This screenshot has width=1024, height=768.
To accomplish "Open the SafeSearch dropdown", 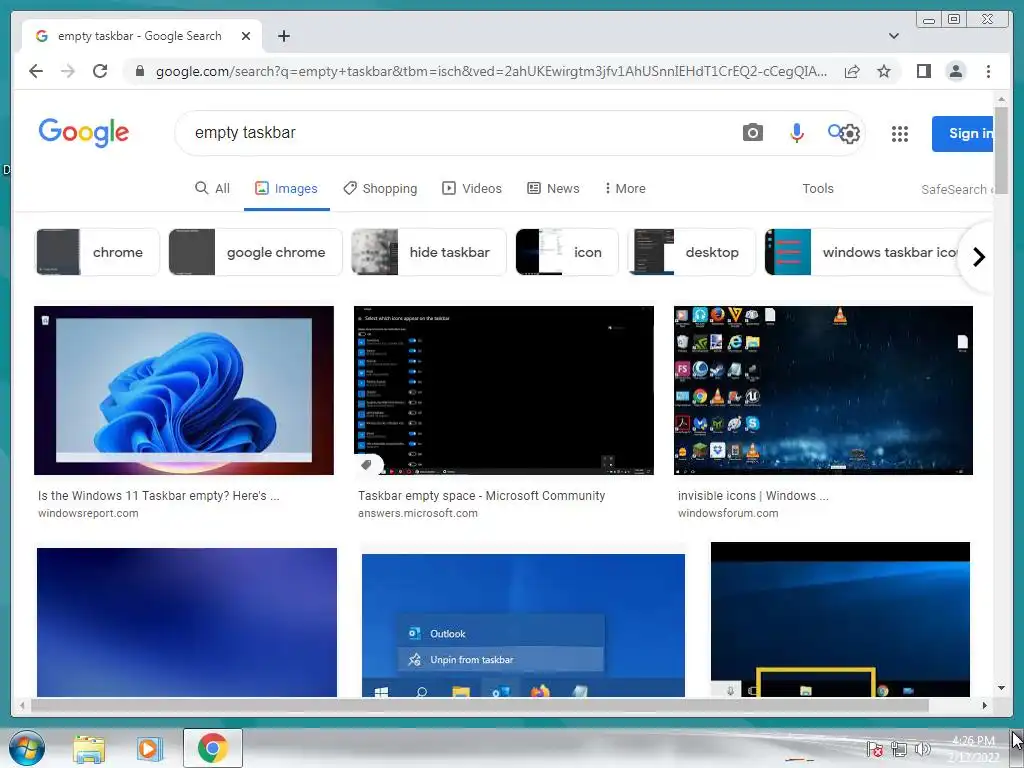I will pos(957,189).
